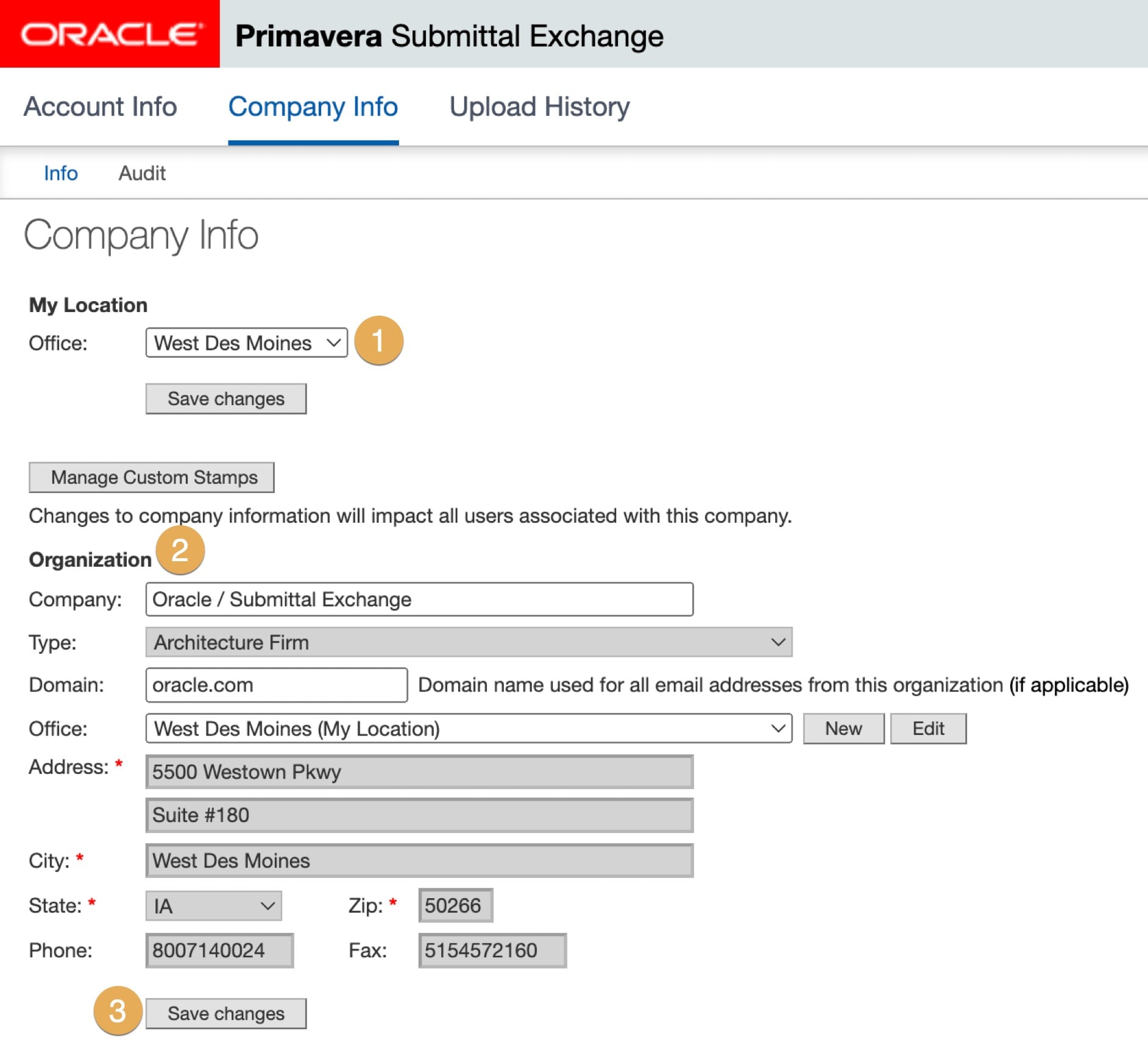Select the State dropdown showing IA

click(213, 906)
